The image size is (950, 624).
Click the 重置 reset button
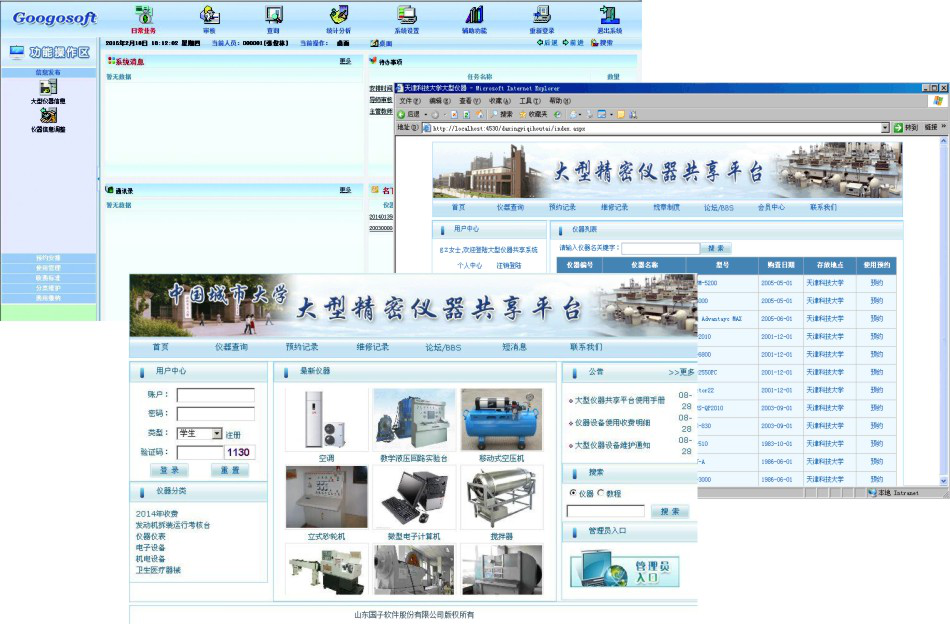230,470
